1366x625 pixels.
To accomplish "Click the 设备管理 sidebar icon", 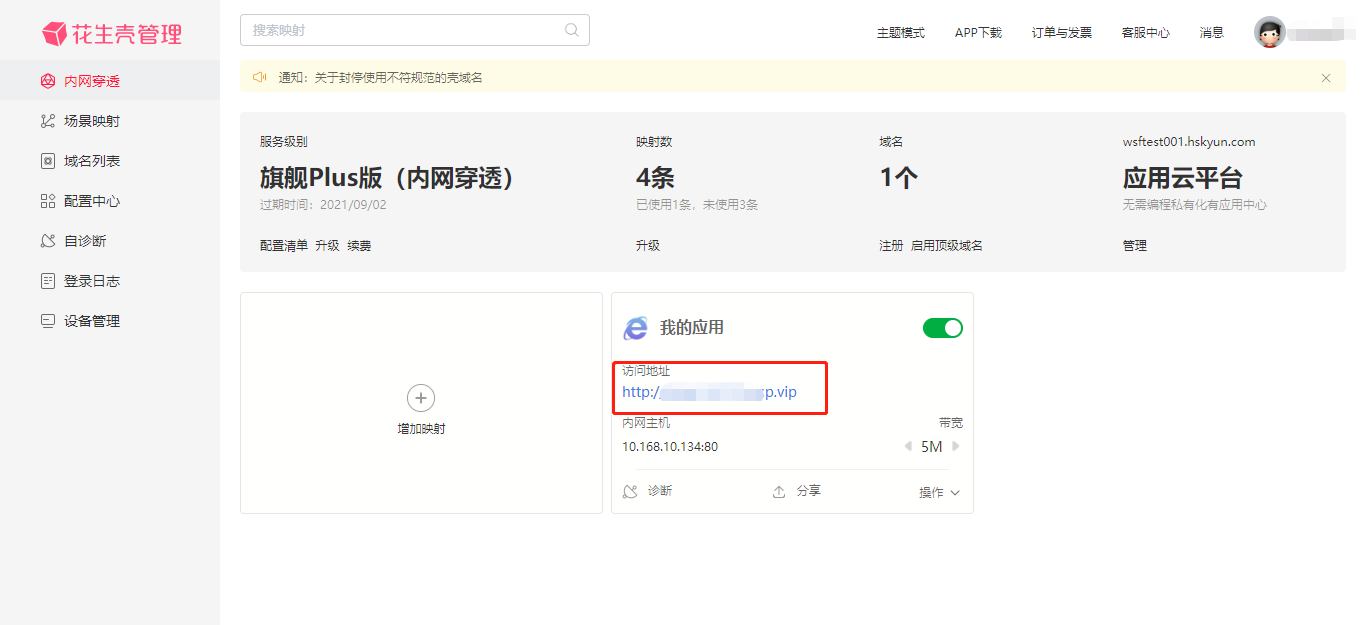I will (47, 321).
